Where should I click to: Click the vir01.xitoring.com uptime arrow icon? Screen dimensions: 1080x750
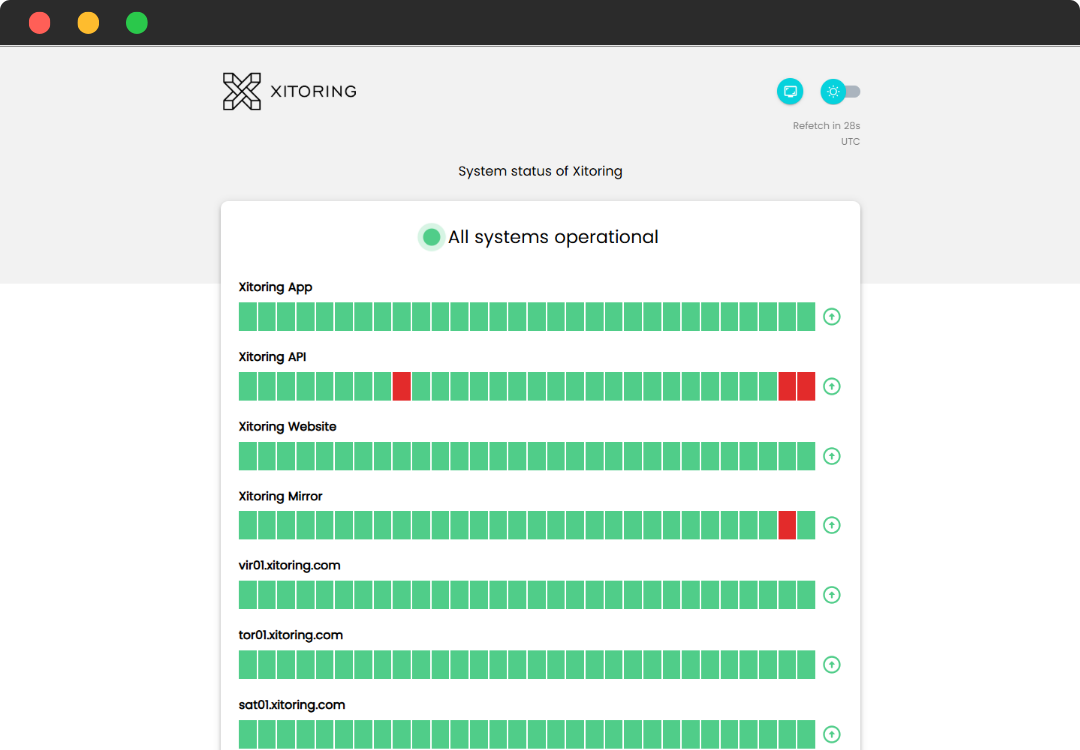click(x=831, y=595)
